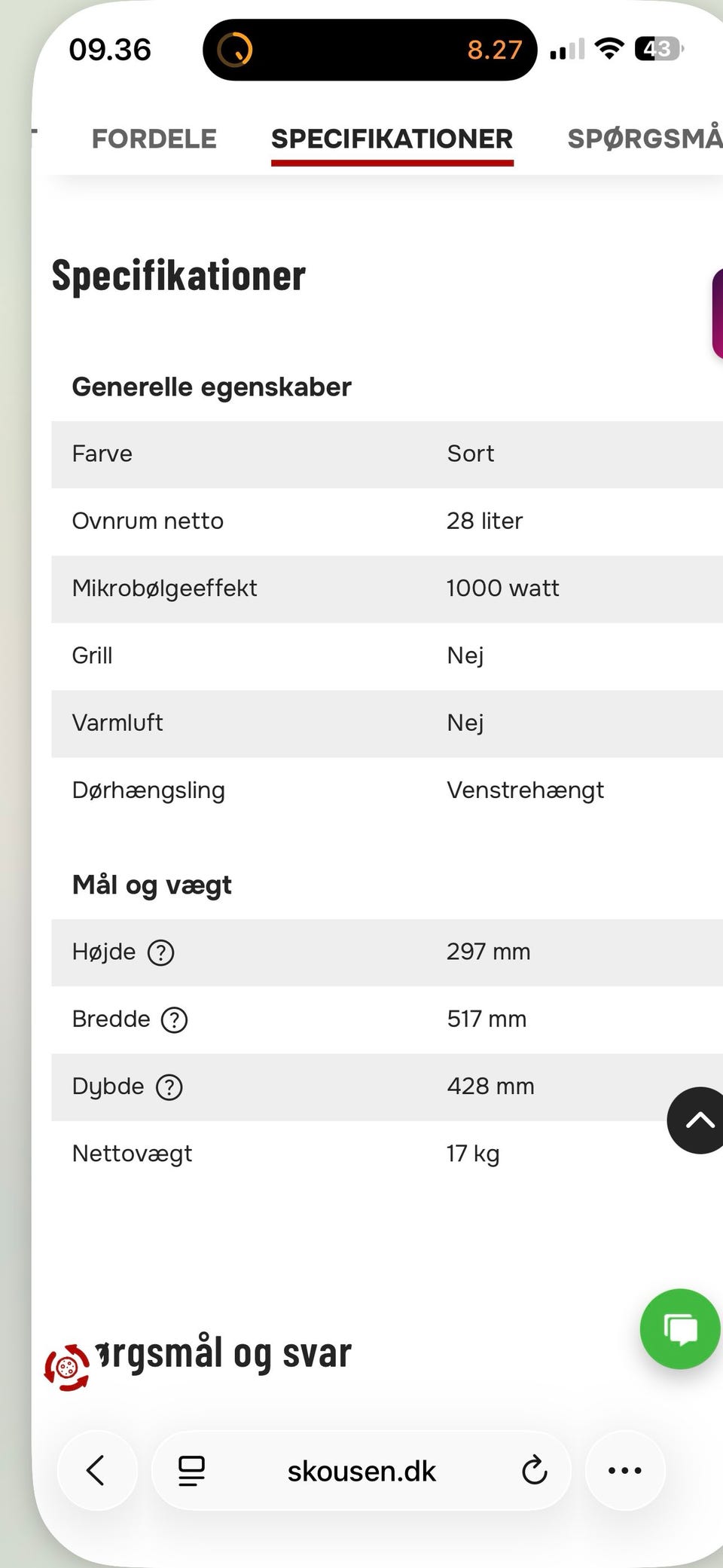
Task: Reload the skousen.dk page
Action: tap(534, 1470)
